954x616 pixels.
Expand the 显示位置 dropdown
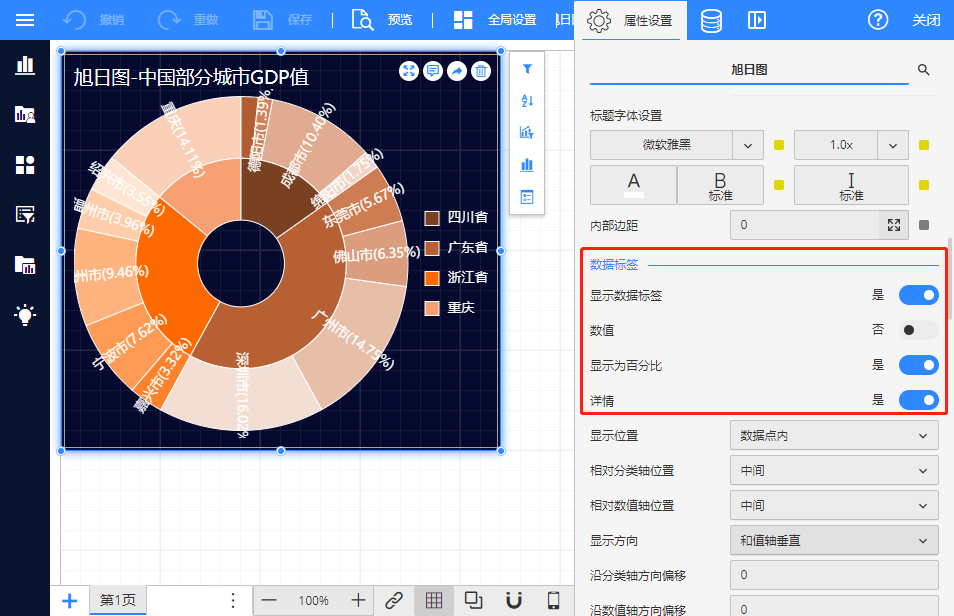point(834,435)
